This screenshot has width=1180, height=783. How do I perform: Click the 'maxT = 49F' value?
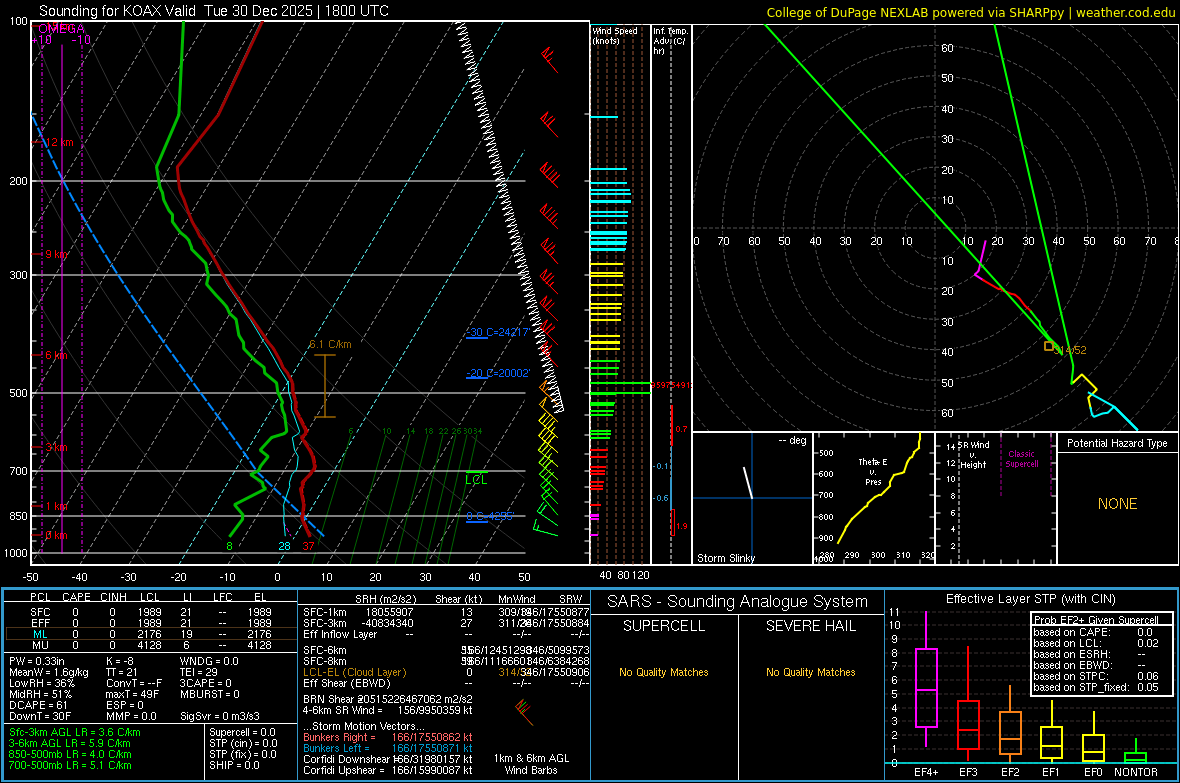tap(132, 694)
